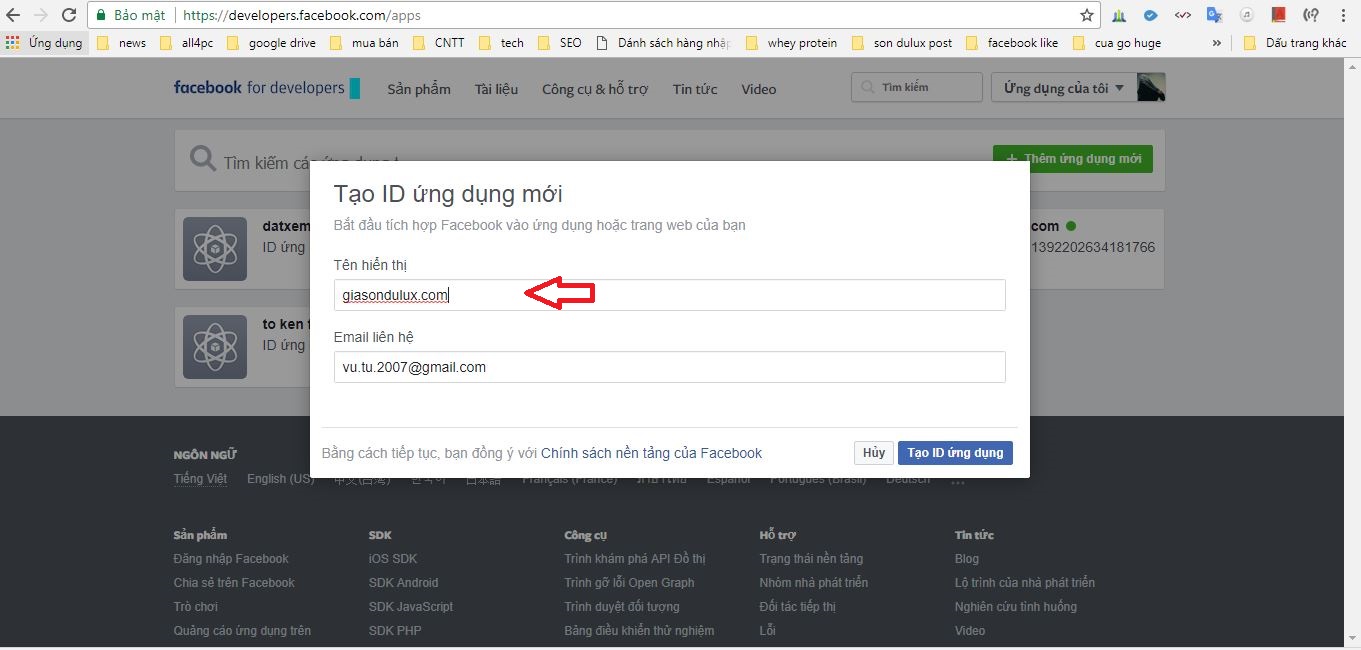
Task: Open the Google Translate extension icon
Action: (1215, 16)
